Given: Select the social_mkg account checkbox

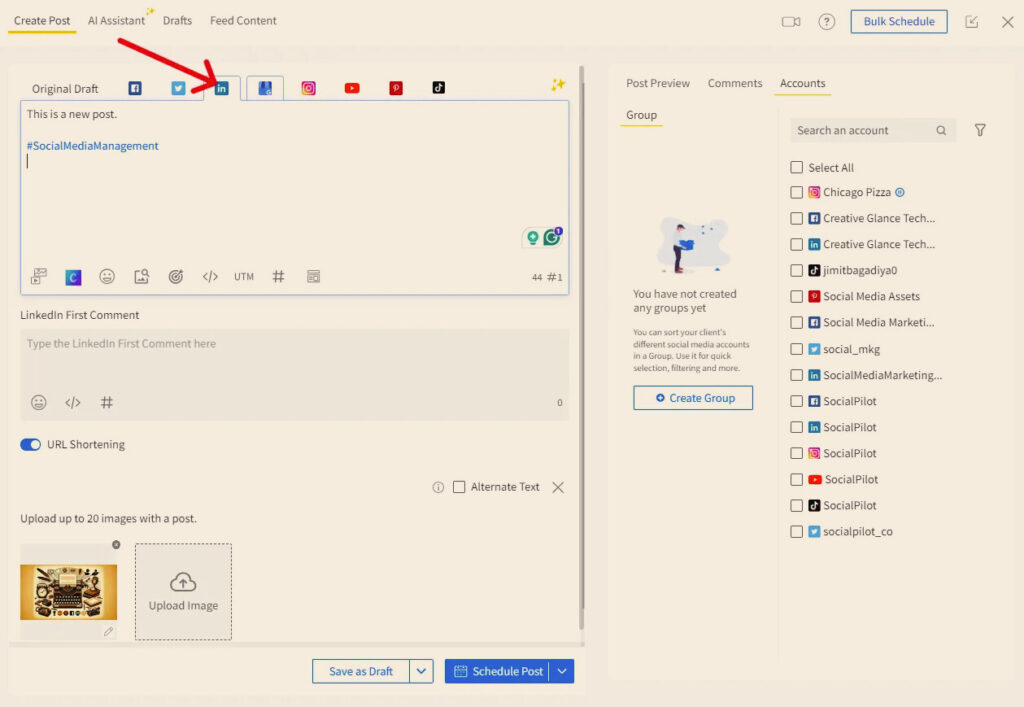Looking at the screenshot, I should click(796, 349).
